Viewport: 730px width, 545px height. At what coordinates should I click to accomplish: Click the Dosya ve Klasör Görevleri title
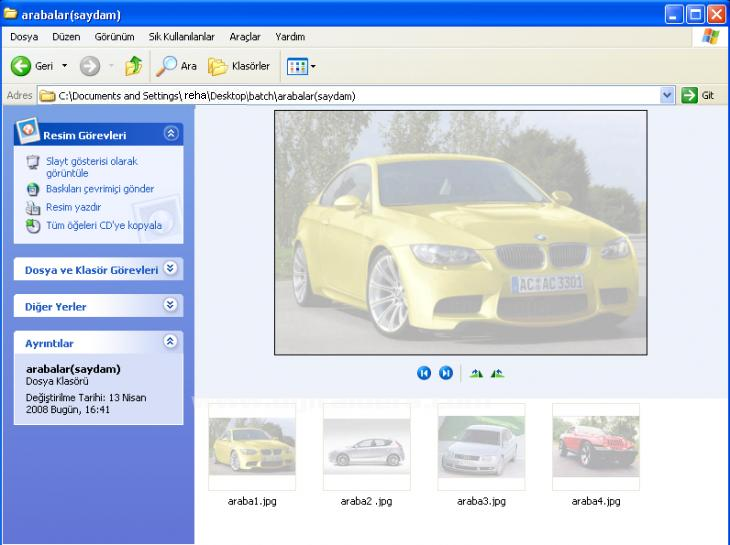[x=91, y=270]
